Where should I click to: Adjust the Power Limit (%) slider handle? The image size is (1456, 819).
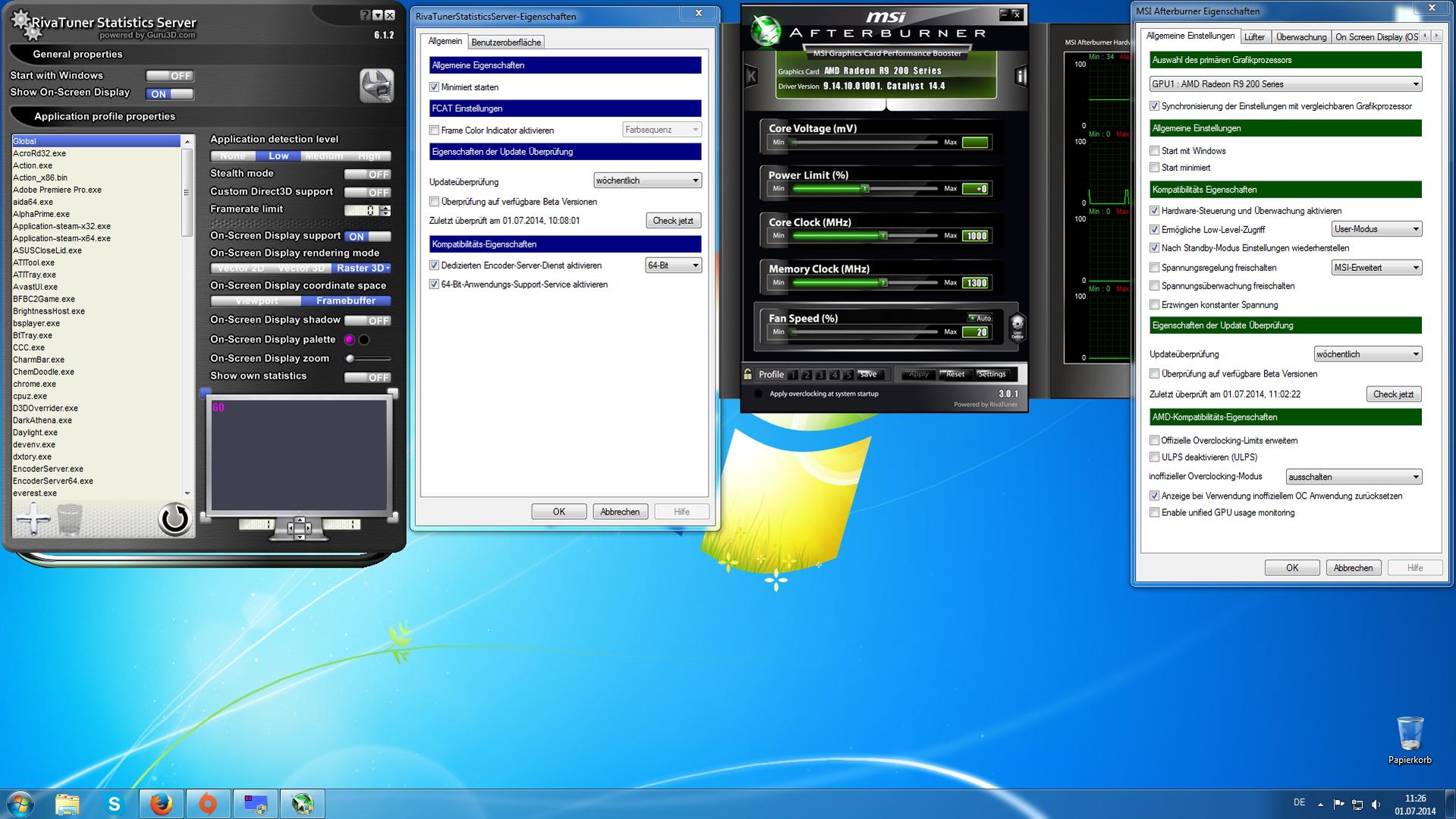point(864,189)
